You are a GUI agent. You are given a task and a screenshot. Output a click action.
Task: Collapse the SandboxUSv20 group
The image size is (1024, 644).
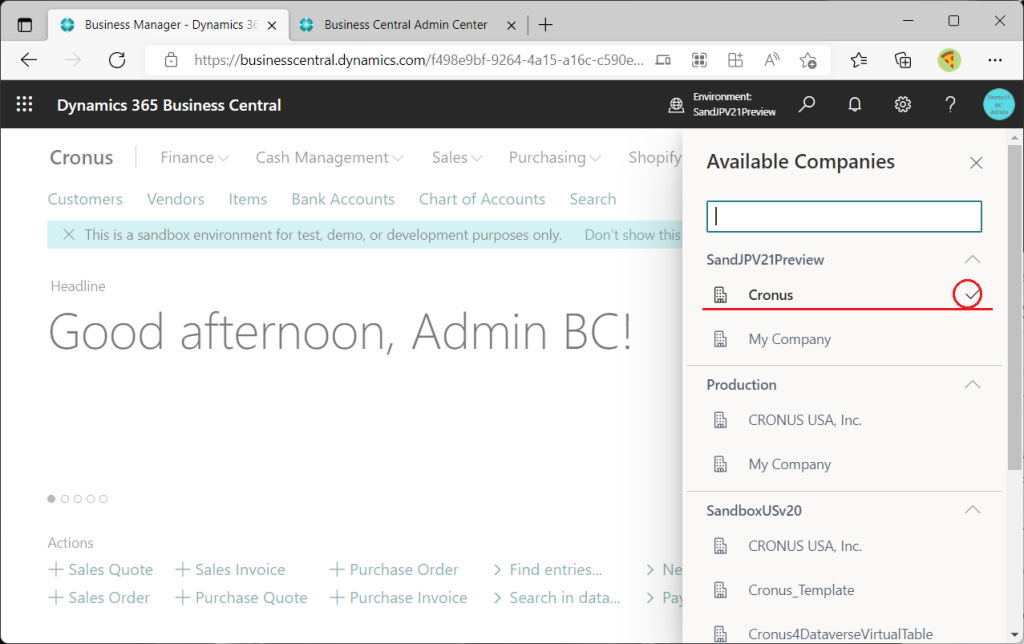[972, 510]
